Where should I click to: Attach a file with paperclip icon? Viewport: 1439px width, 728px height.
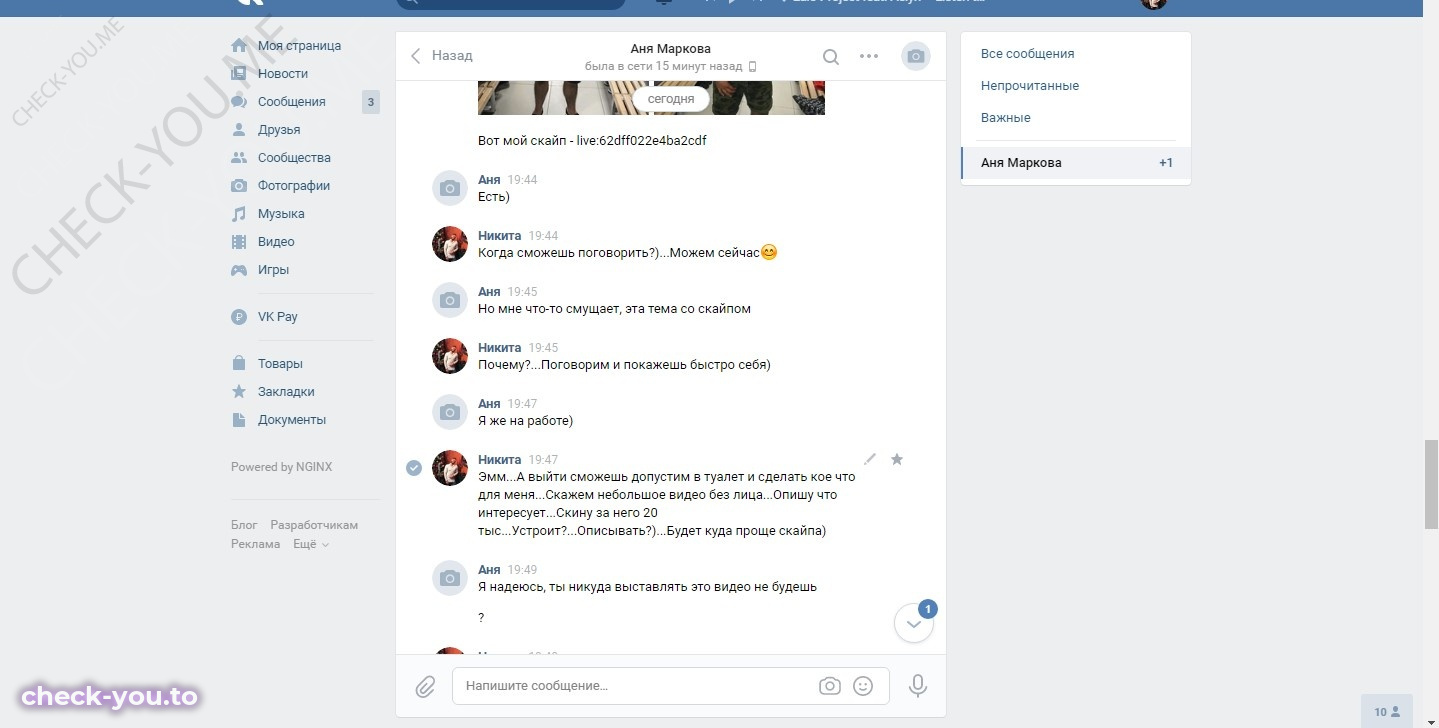tap(425, 687)
